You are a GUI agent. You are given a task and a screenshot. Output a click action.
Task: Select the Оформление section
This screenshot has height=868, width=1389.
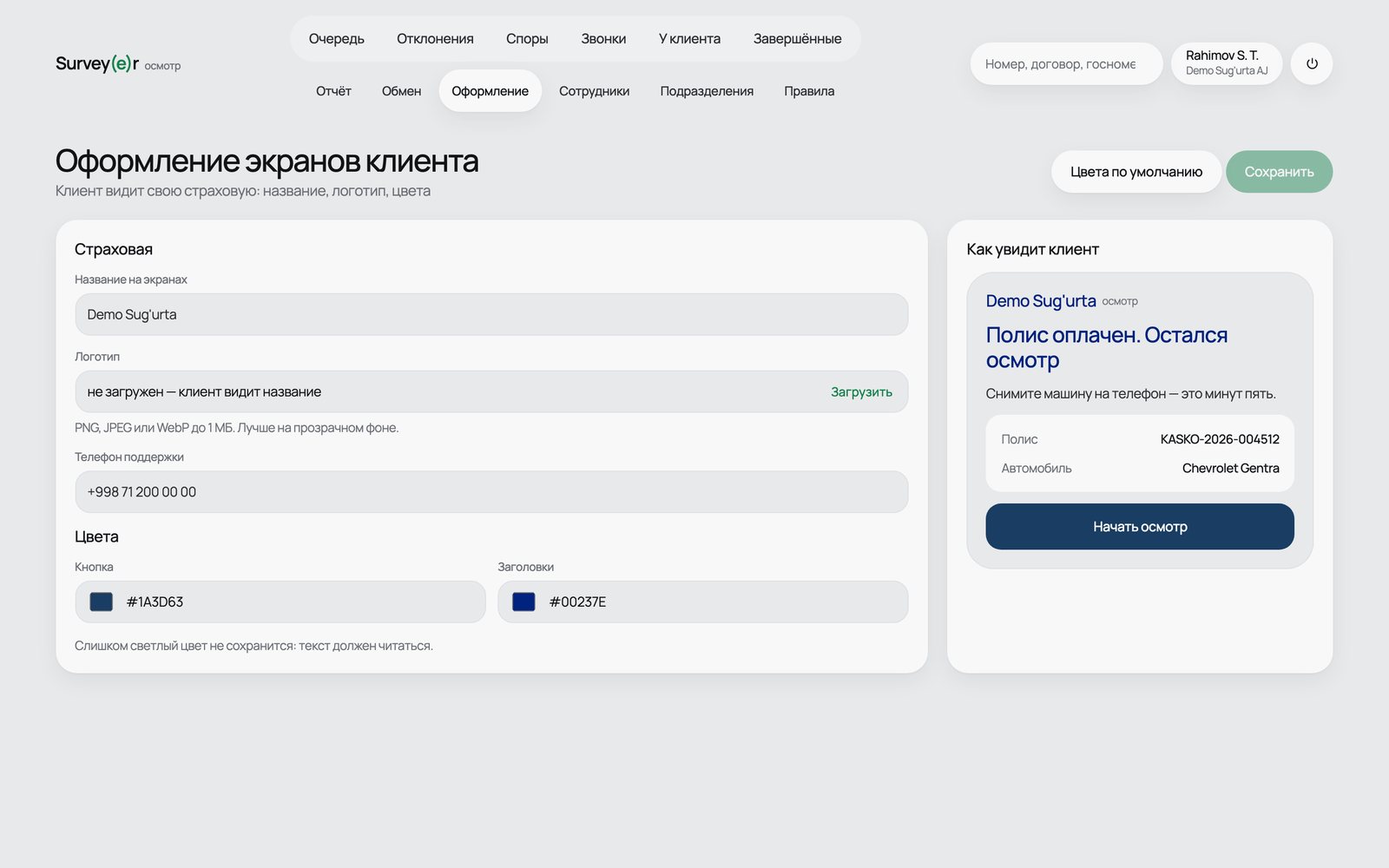tap(490, 91)
